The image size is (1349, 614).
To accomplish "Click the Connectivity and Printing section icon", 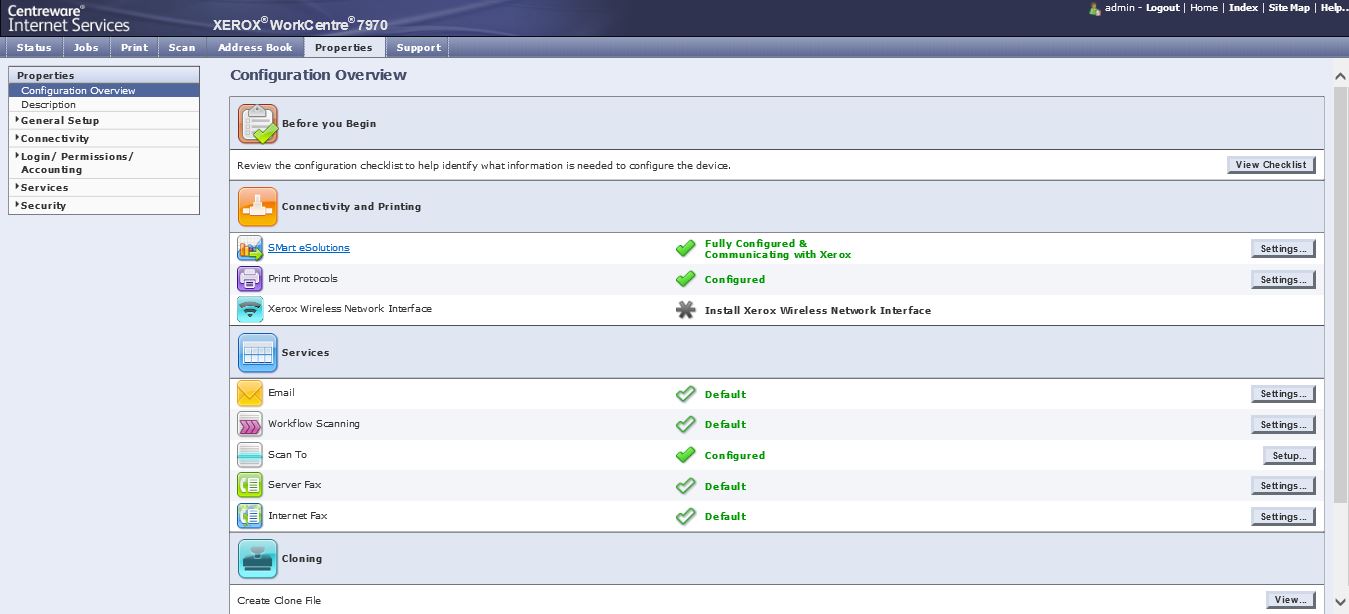I will click(257, 207).
